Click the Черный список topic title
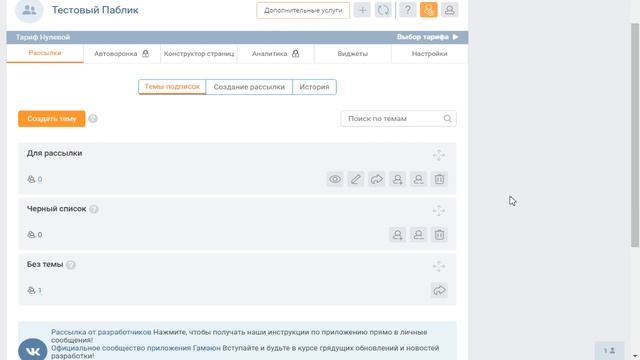Viewport: 640px width, 360px height. pos(56,209)
